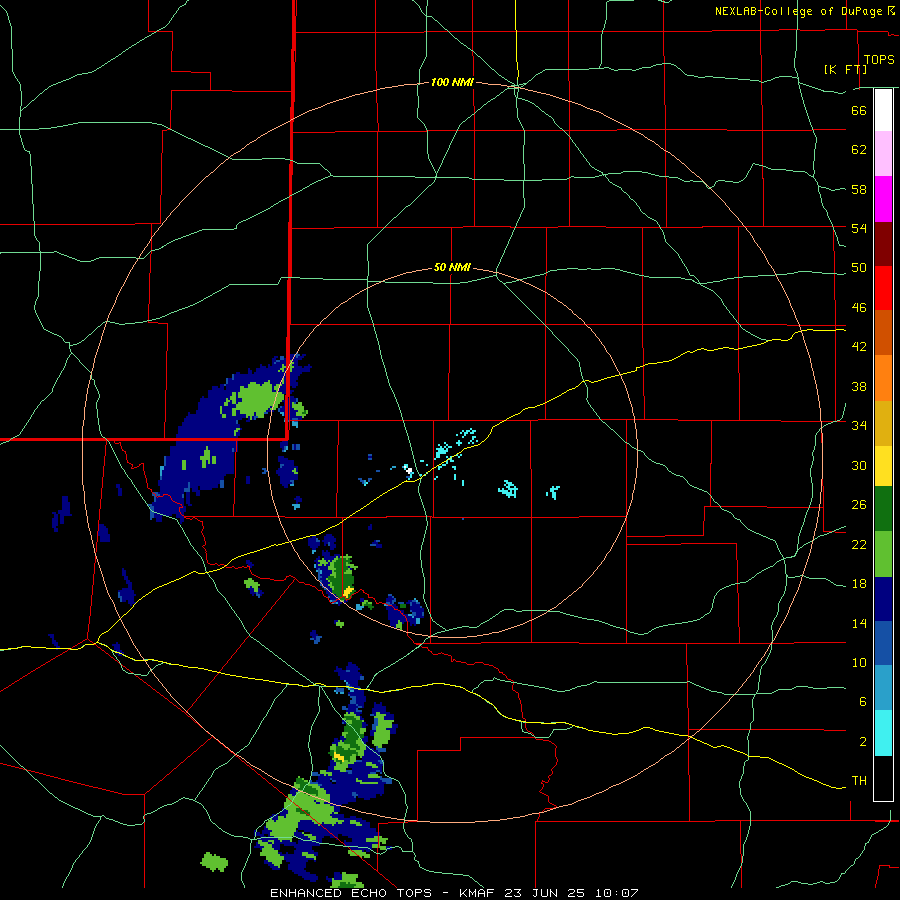Screen dimensions: 900x900
Task: Click the cyan echo cluster east of radar
Action: tap(507, 489)
